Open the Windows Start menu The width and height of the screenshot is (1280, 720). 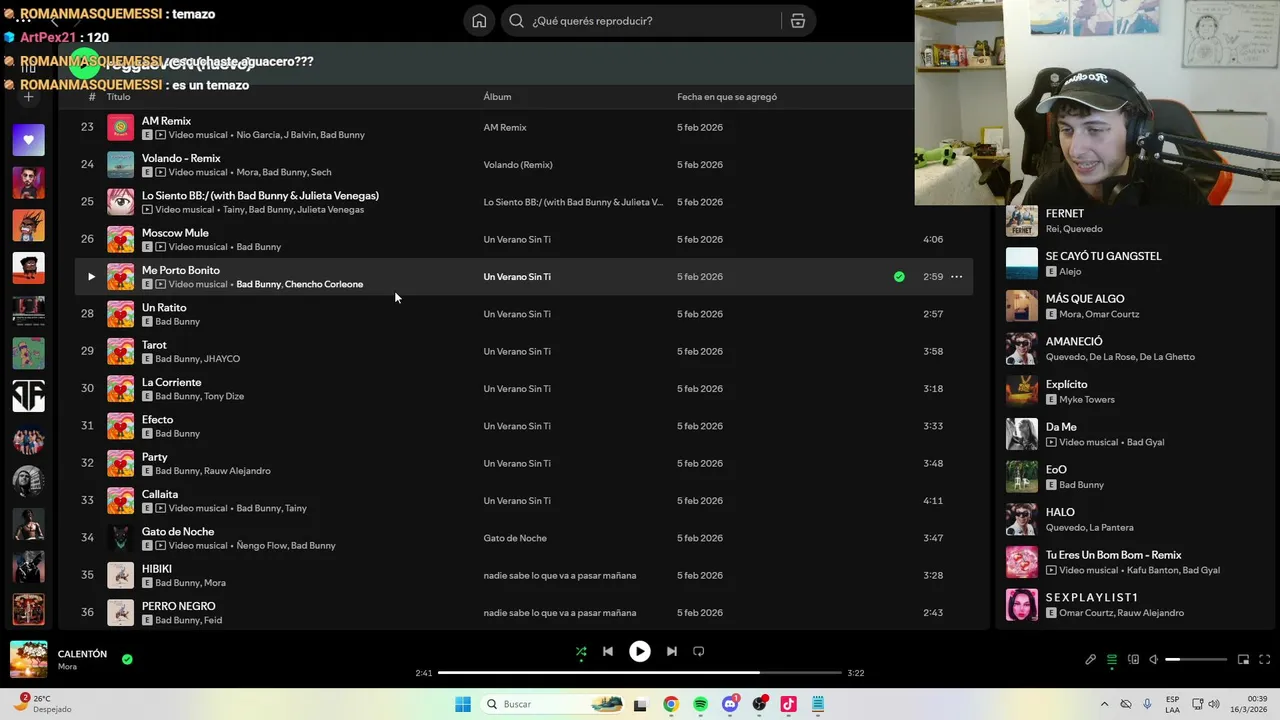coord(462,704)
